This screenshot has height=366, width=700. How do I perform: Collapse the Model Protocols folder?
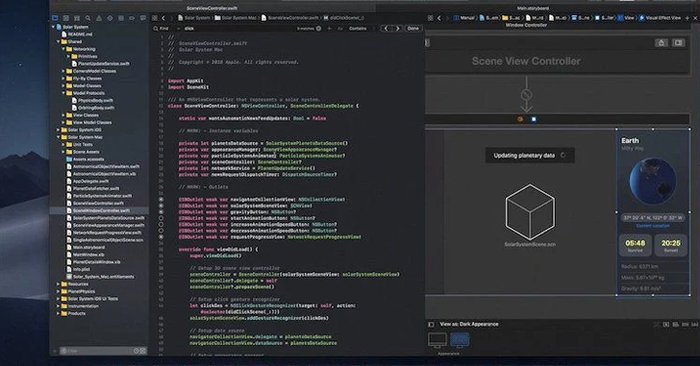[63, 93]
